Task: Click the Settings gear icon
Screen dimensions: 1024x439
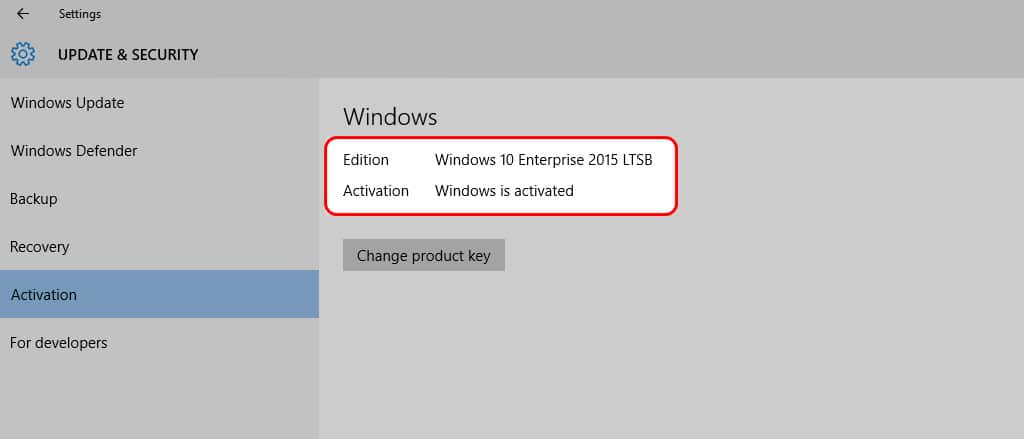Action: point(23,54)
